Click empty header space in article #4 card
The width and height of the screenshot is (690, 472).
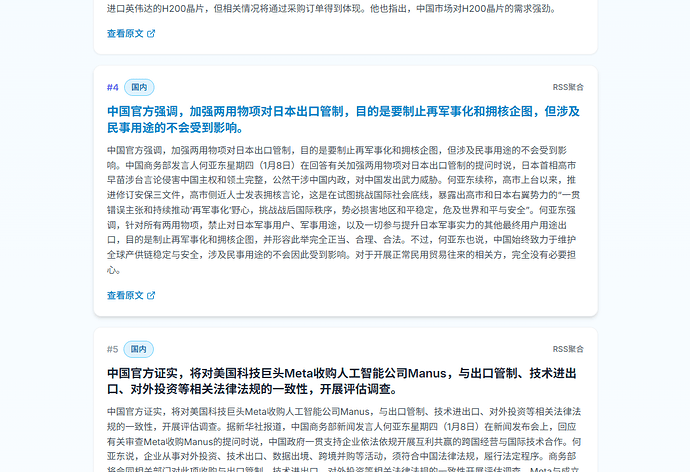(350, 87)
